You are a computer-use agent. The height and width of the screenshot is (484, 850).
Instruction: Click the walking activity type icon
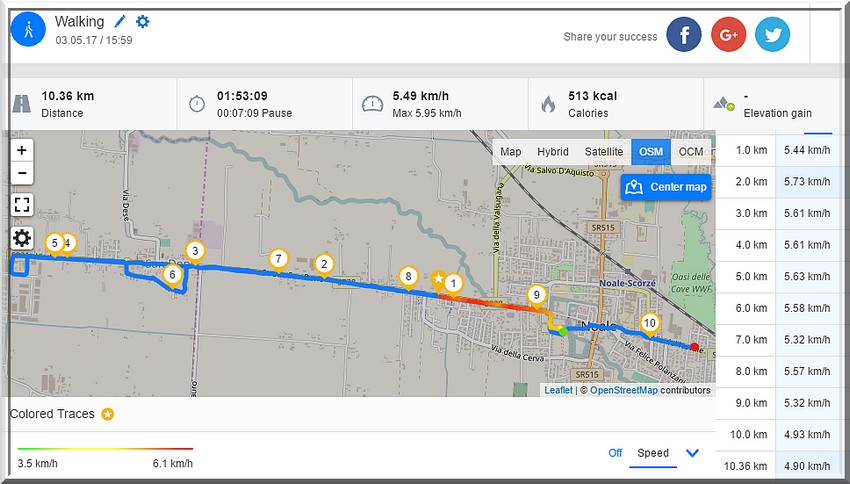[x=28, y=29]
